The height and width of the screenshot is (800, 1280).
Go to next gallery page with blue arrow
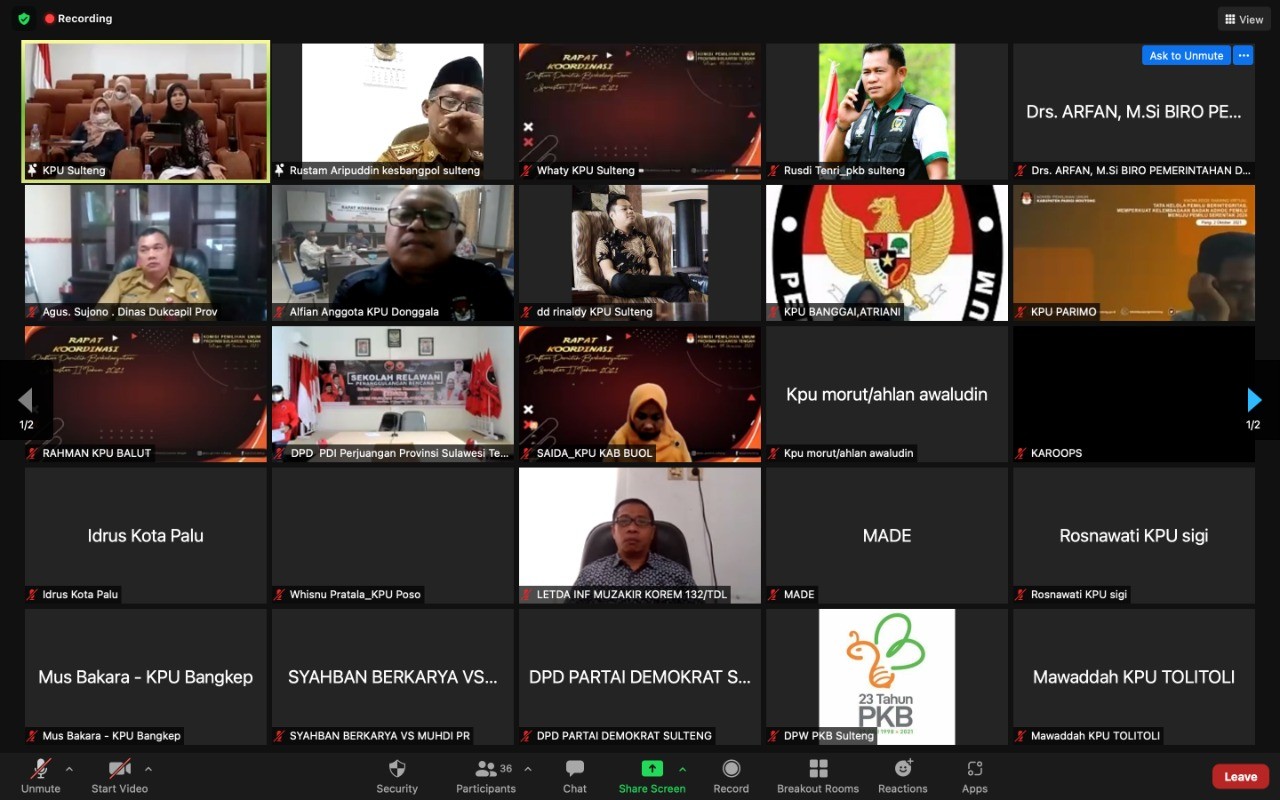click(1254, 401)
